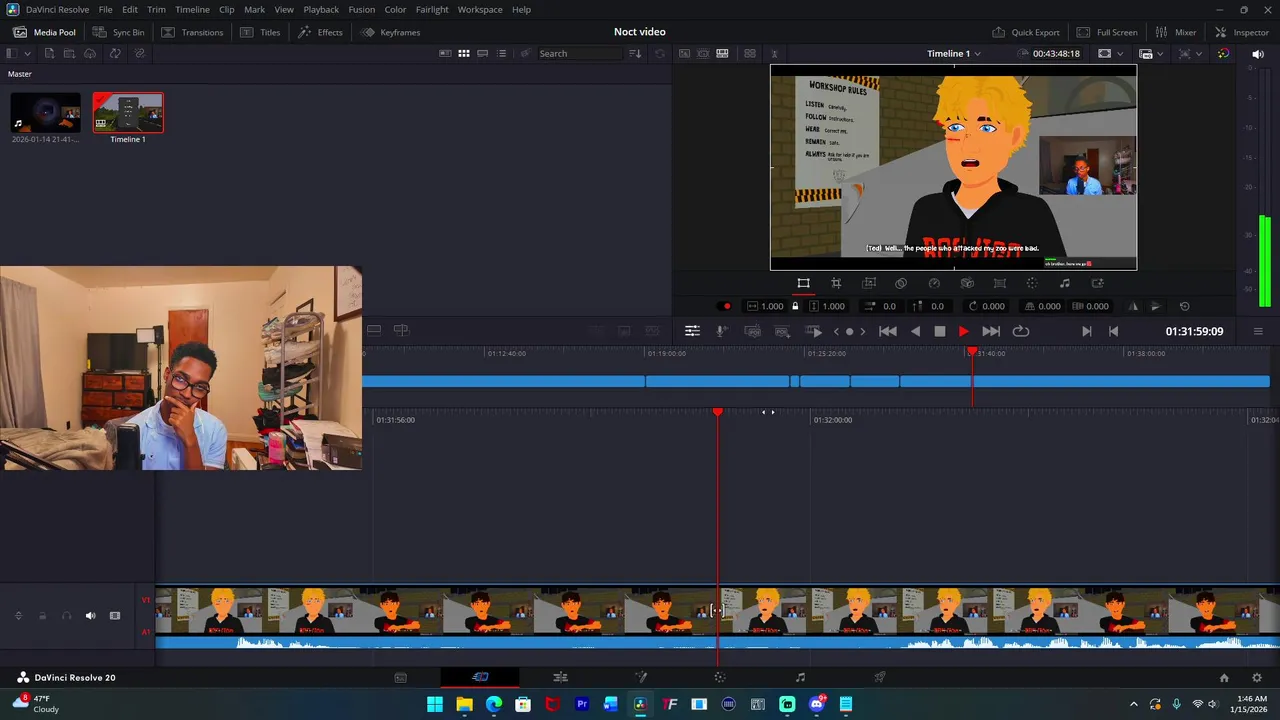
Task: Open the Composite tool
Action: pos(901,283)
